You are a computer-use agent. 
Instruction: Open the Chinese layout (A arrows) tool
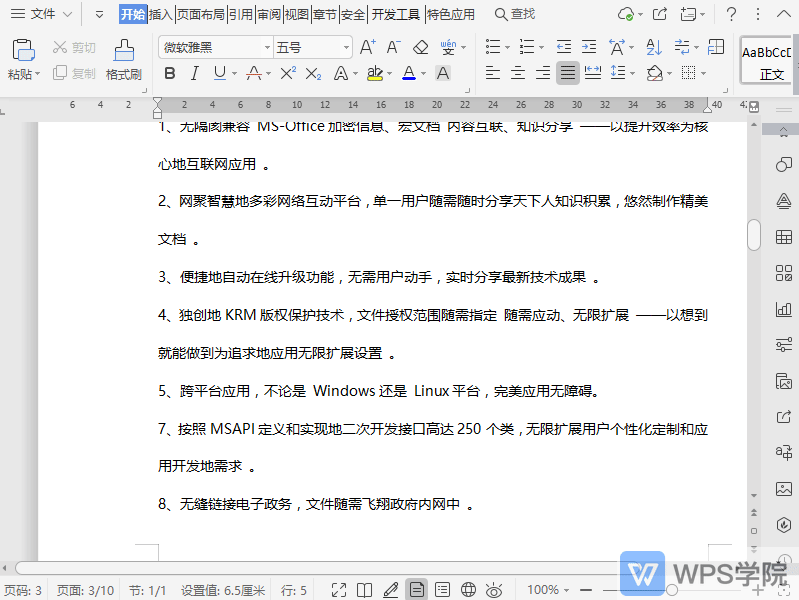617,47
